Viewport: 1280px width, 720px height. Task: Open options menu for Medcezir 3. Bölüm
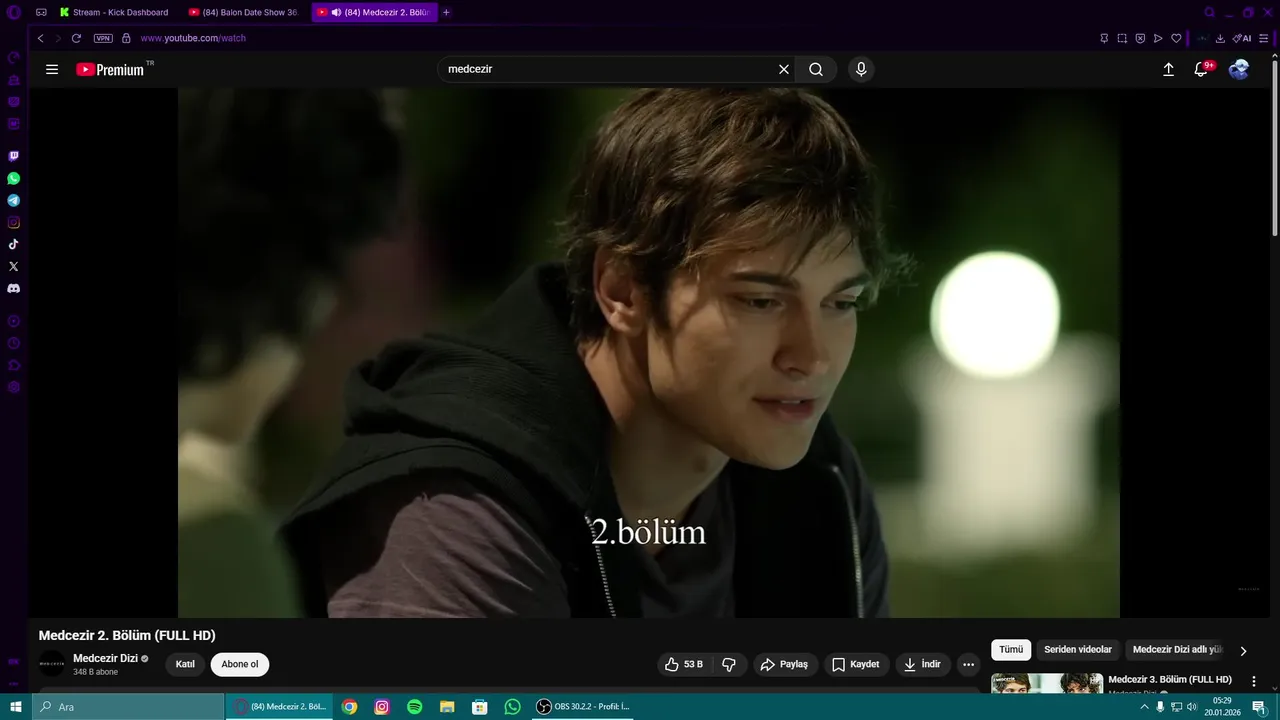[x=1254, y=681]
